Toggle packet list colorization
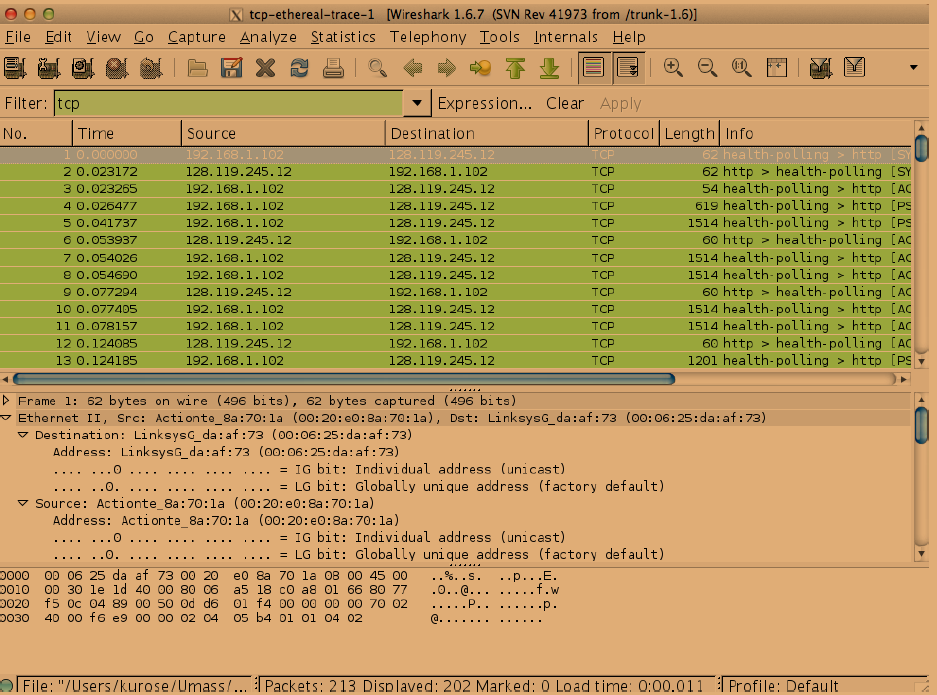Viewport: 937px width, 695px height. pyautogui.click(x=594, y=68)
